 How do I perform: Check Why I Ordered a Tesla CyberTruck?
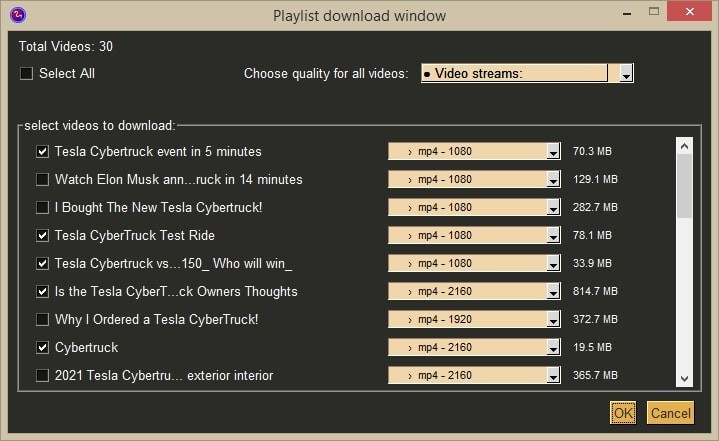[x=42, y=320]
